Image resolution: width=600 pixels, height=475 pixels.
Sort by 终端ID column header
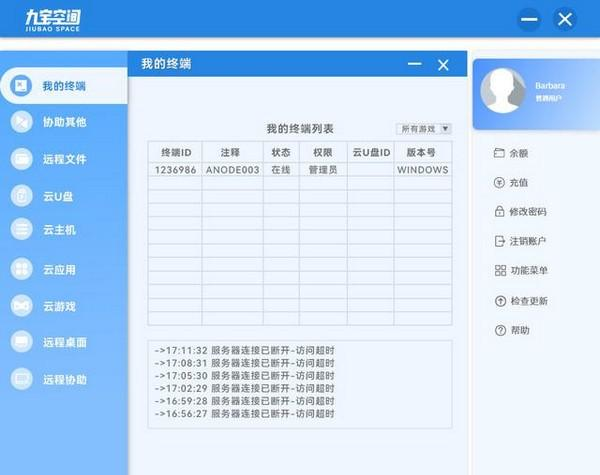[x=175, y=152]
